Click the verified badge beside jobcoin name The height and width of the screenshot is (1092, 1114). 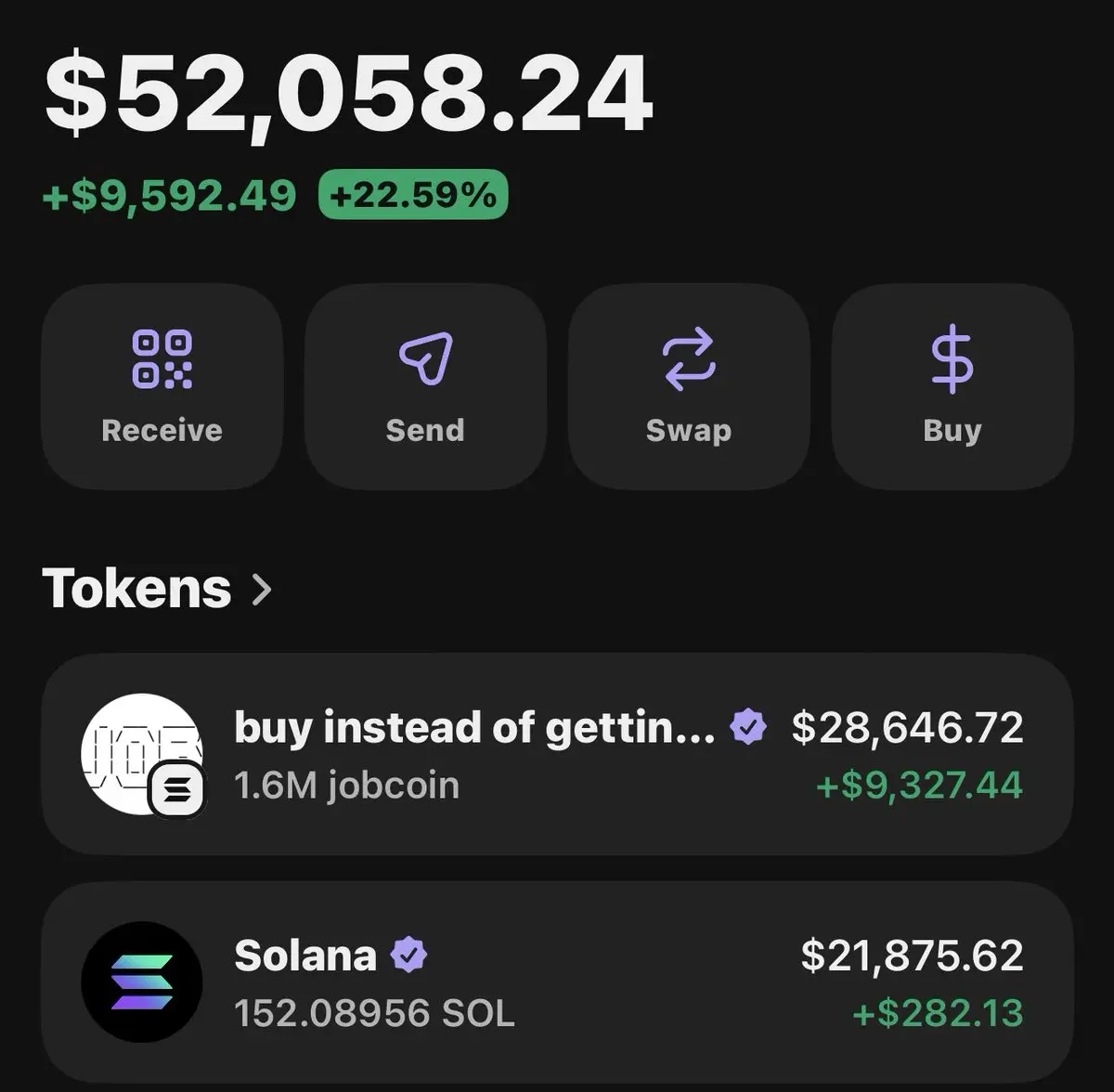748,727
